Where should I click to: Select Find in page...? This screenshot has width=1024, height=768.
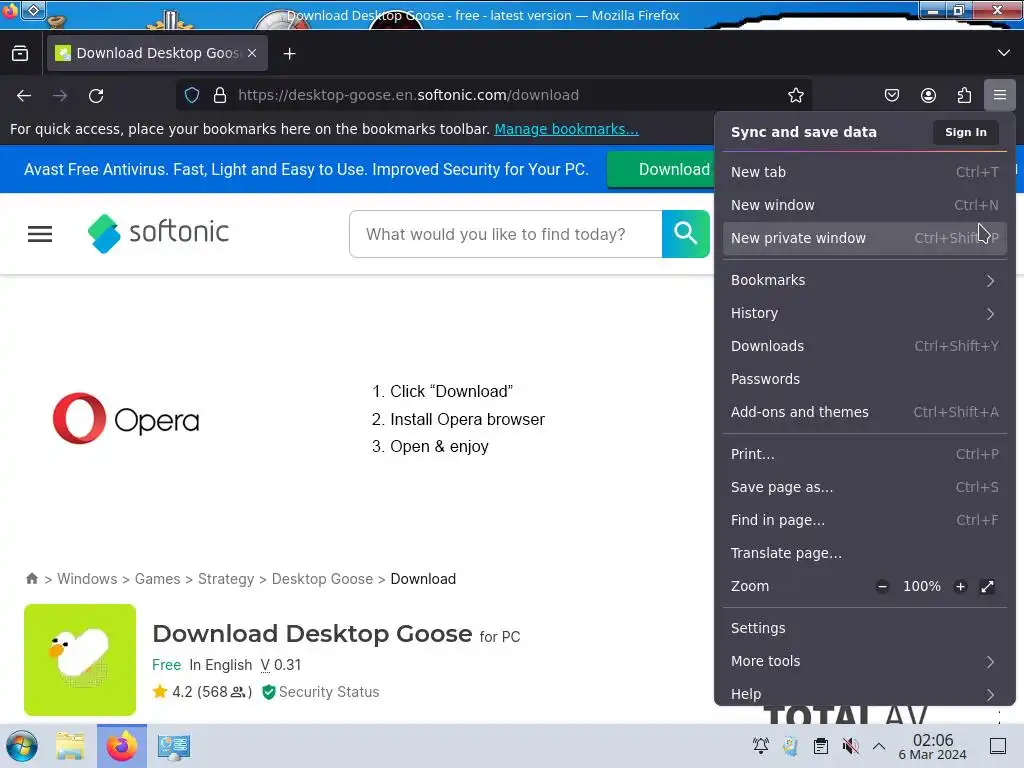click(x=865, y=520)
